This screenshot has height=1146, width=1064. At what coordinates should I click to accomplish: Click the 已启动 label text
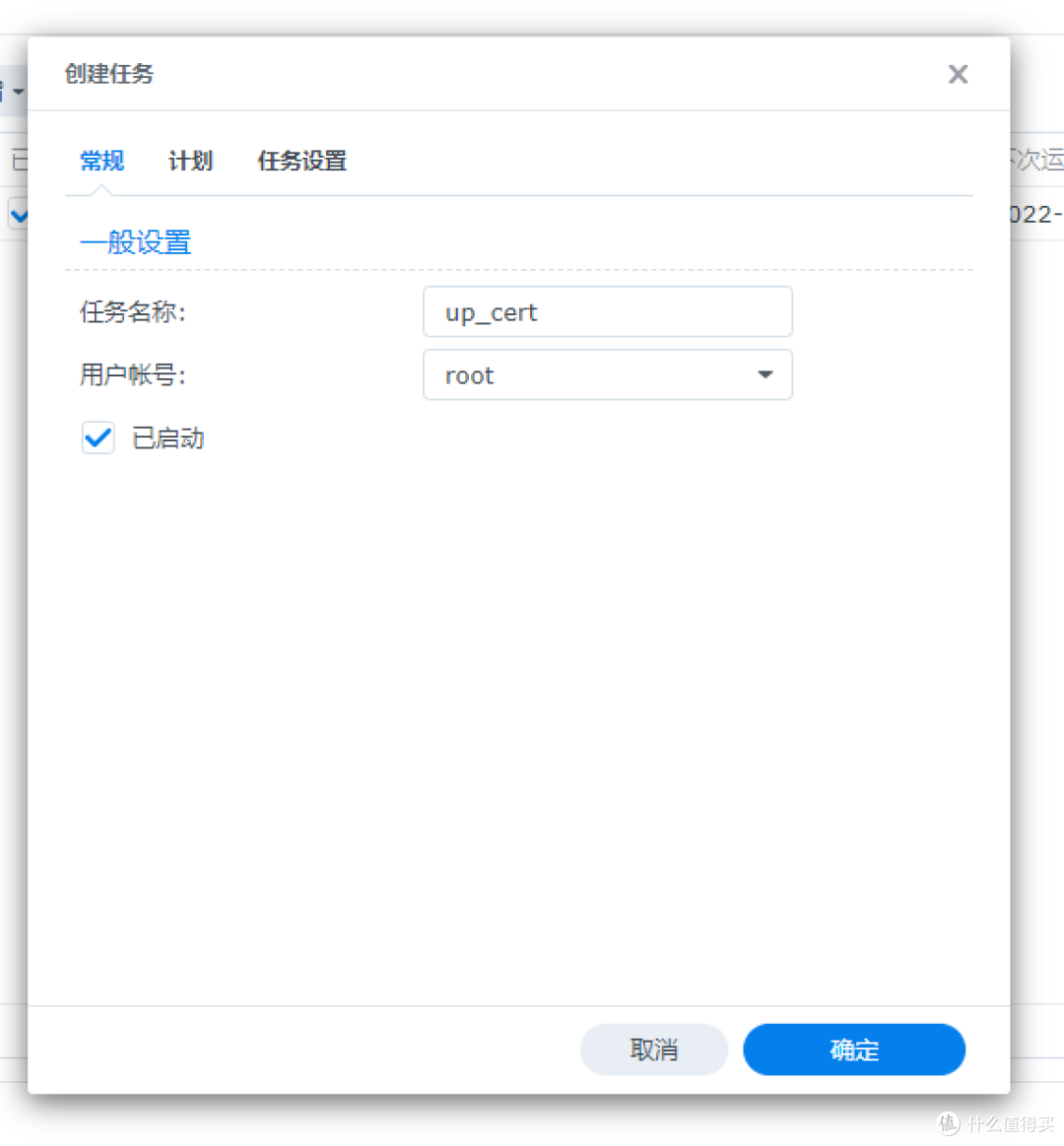tap(168, 438)
